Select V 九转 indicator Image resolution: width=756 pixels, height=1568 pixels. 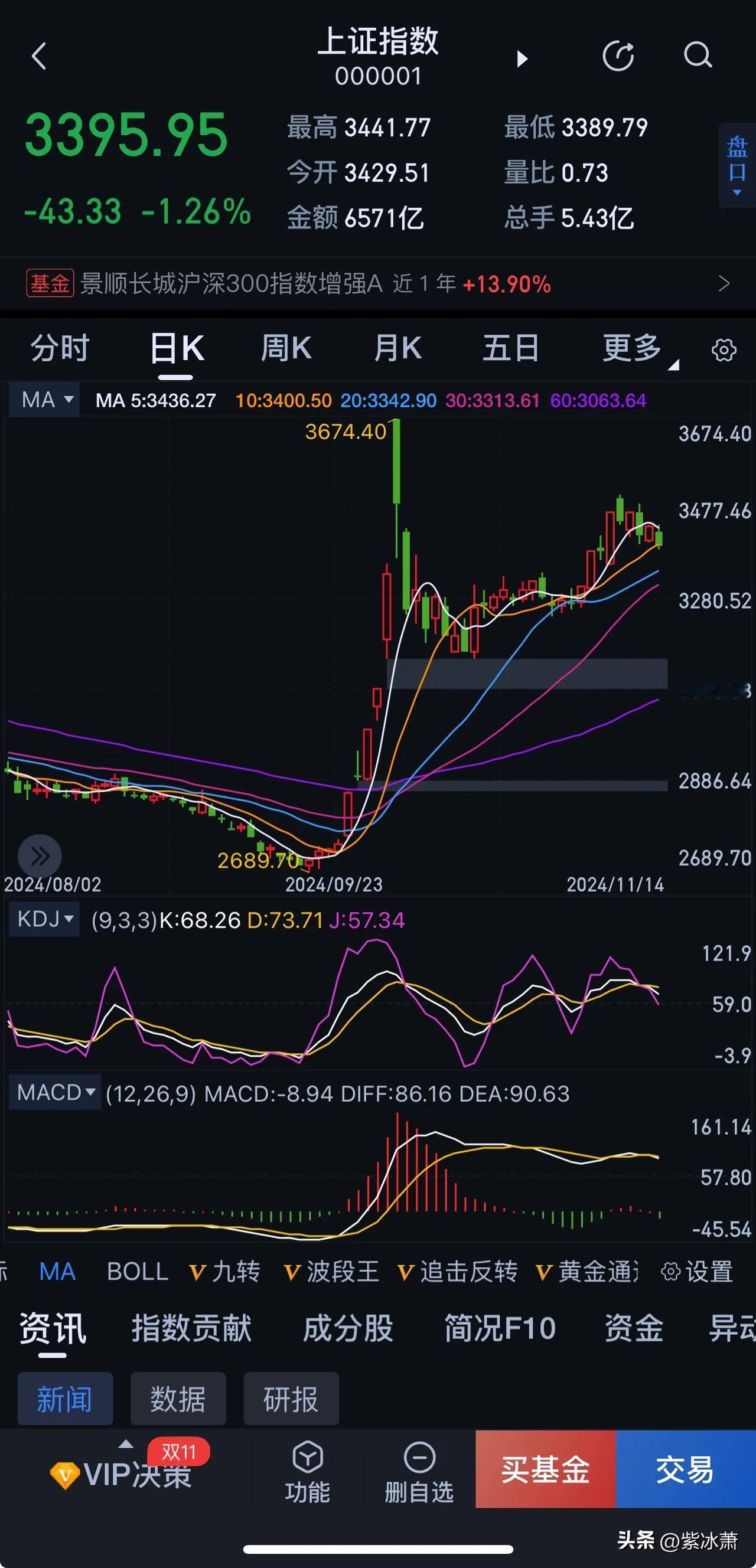click(x=224, y=1272)
